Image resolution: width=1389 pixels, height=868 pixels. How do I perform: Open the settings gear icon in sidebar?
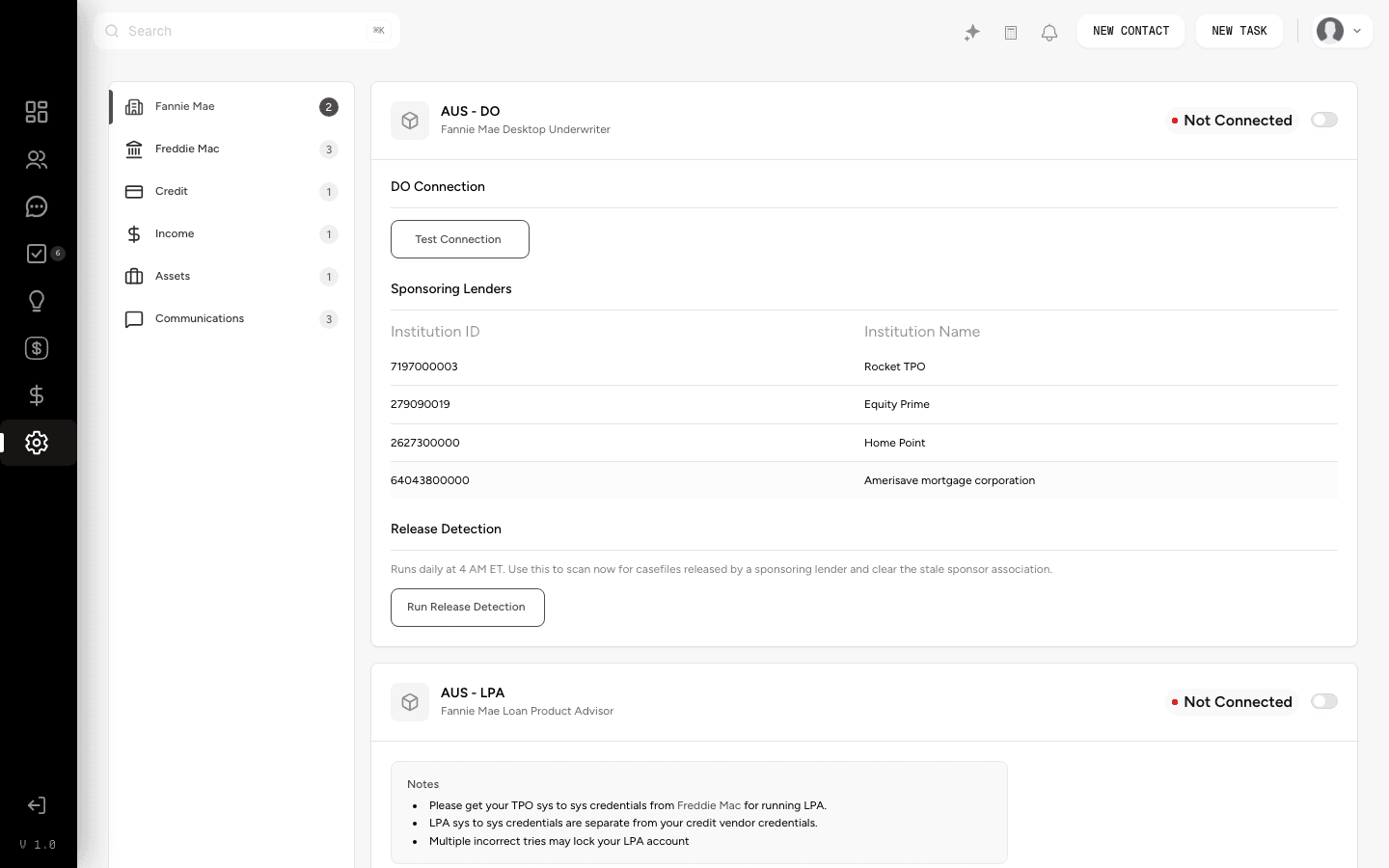coord(37,443)
